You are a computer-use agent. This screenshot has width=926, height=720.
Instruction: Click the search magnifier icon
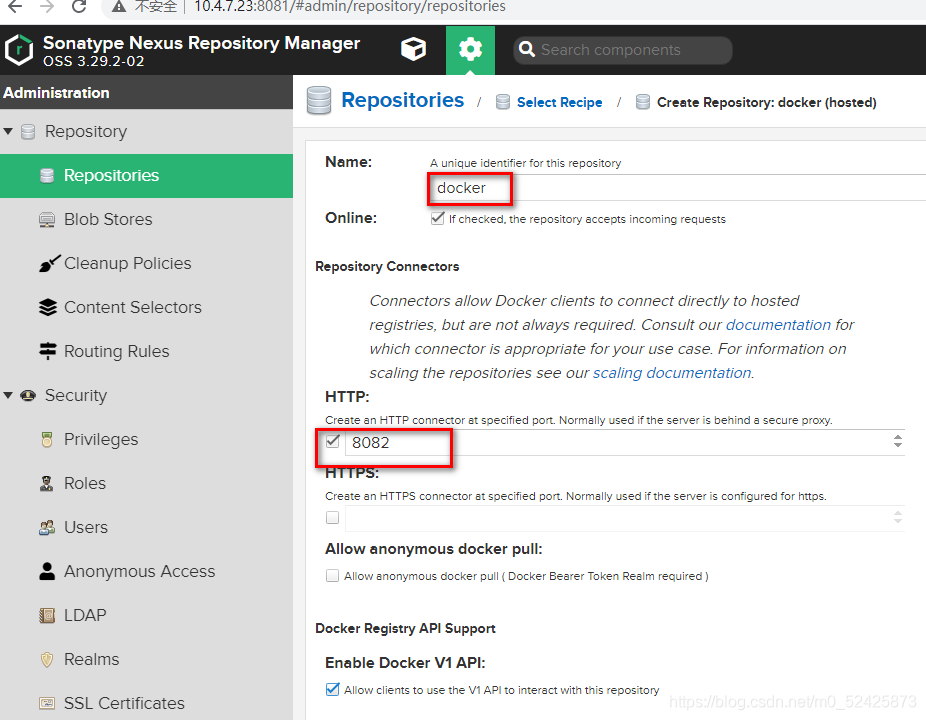tap(526, 49)
